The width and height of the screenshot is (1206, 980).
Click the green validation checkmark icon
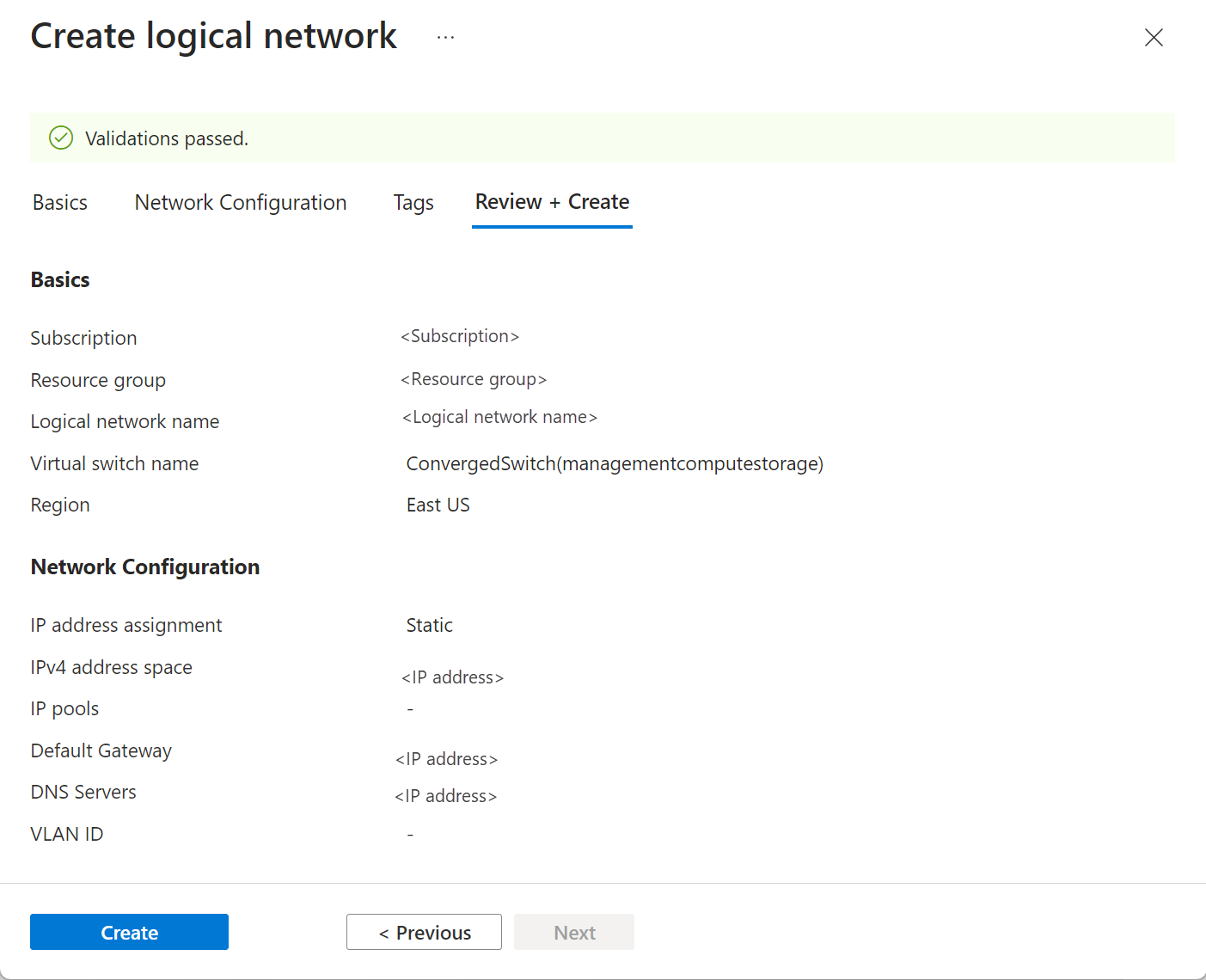[x=61, y=138]
